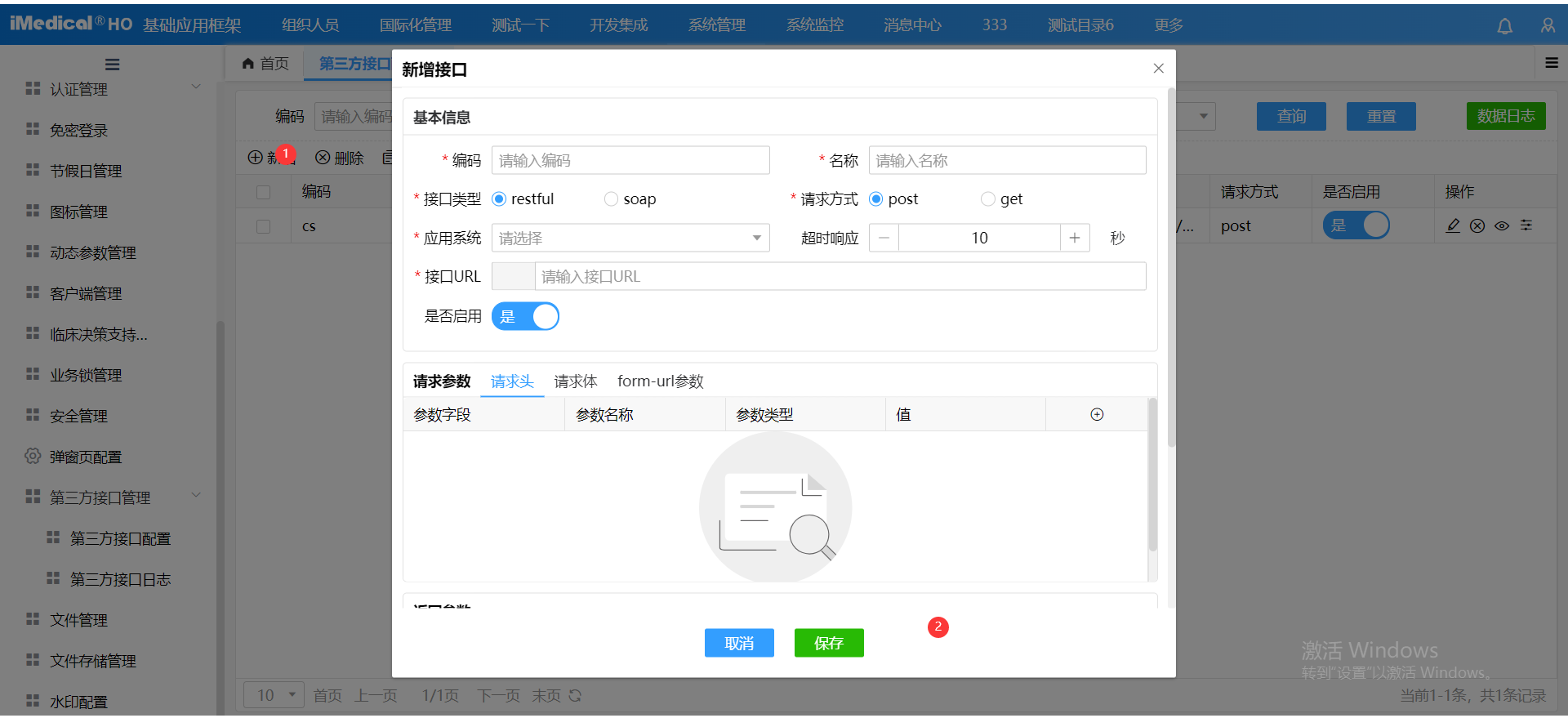Toggle 是否启用 switch in cs row
This screenshot has width=1568, height=718.
tap(1356, 225)
